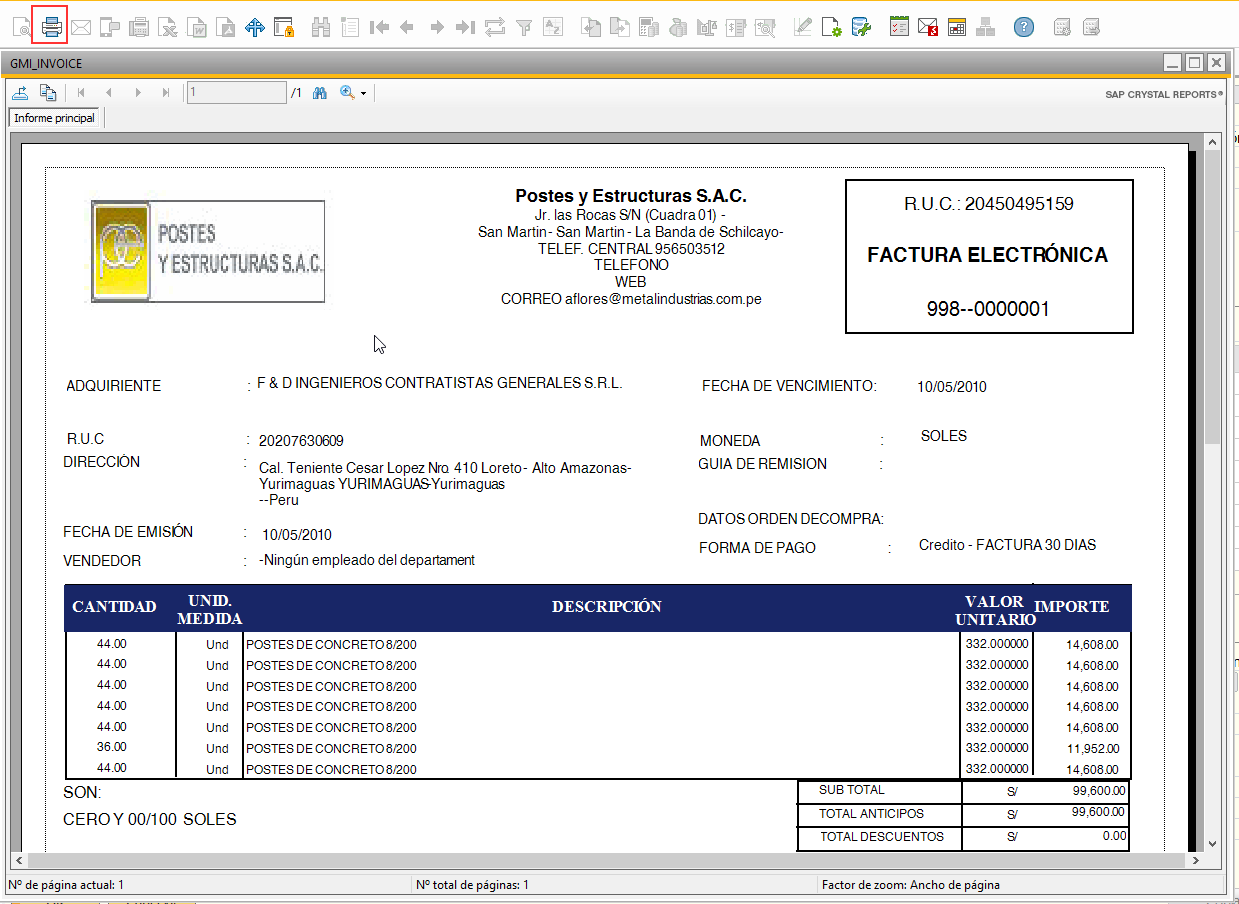The width and height of the screenshot is (1239, 904).
Task: Go to next page in report viewer
Action: pos(138,93)
